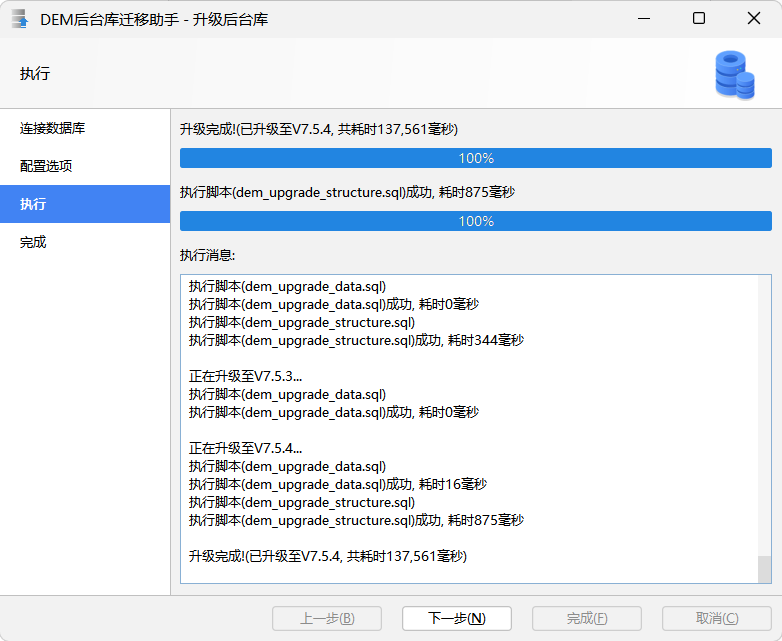The image size is (782, 641).
Task: Click the script execution progress bar
Action: (476, 221)
